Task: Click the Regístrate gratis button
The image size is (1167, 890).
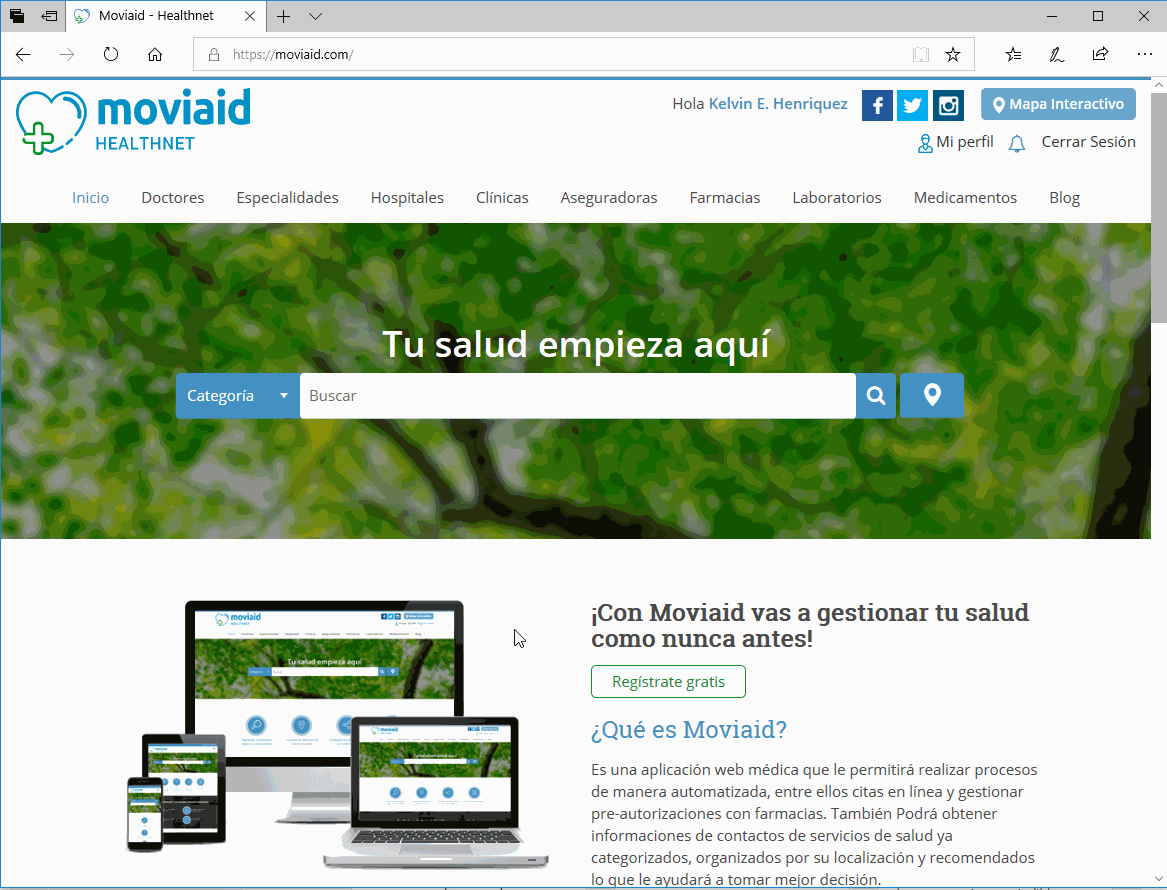Action: pos(668,682)
